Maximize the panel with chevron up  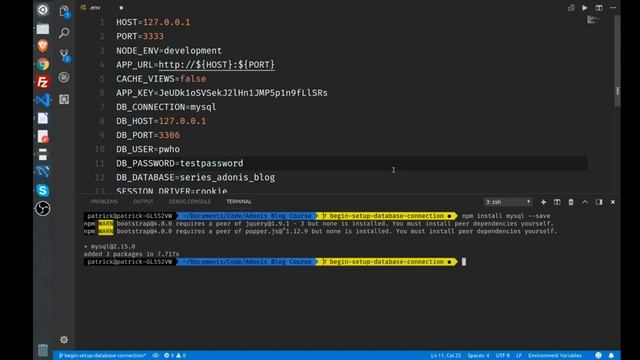585,202
